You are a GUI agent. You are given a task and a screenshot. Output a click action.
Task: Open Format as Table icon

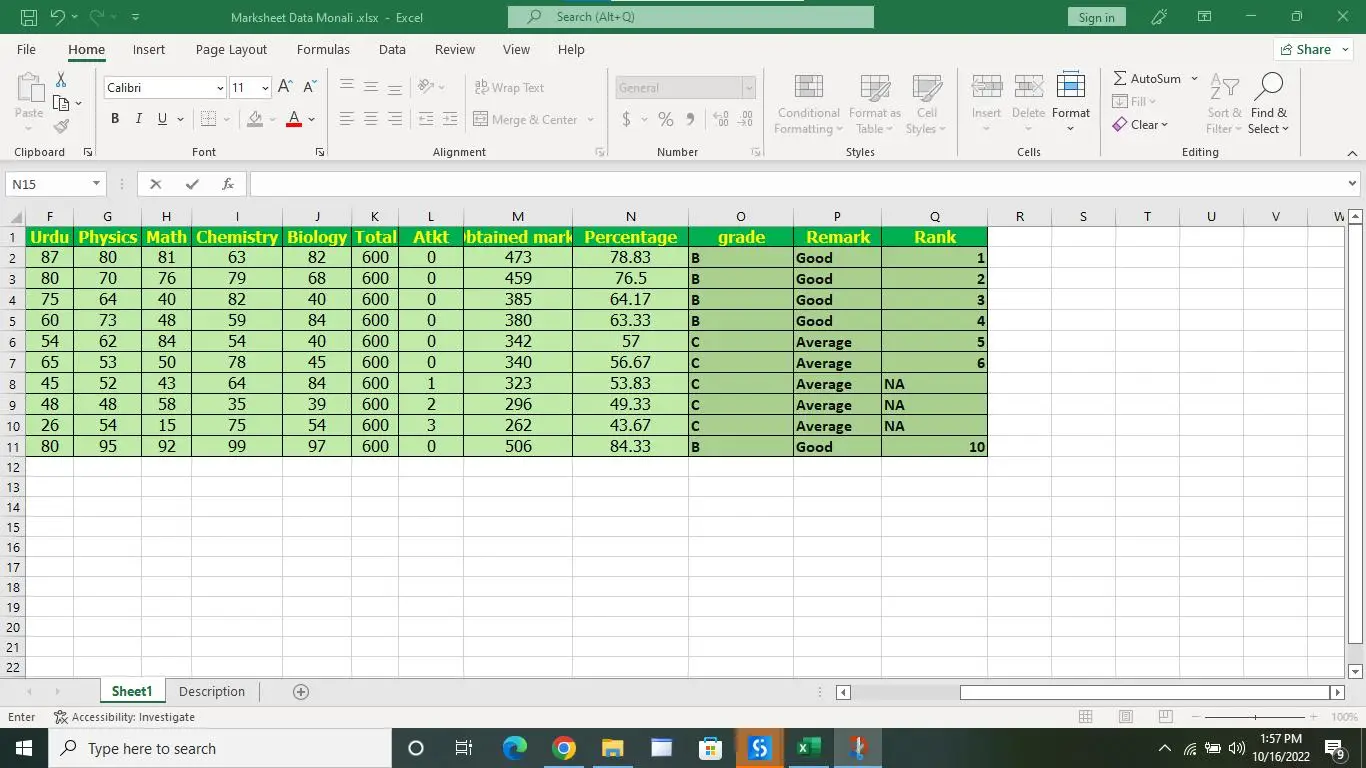tap(875, 88)
